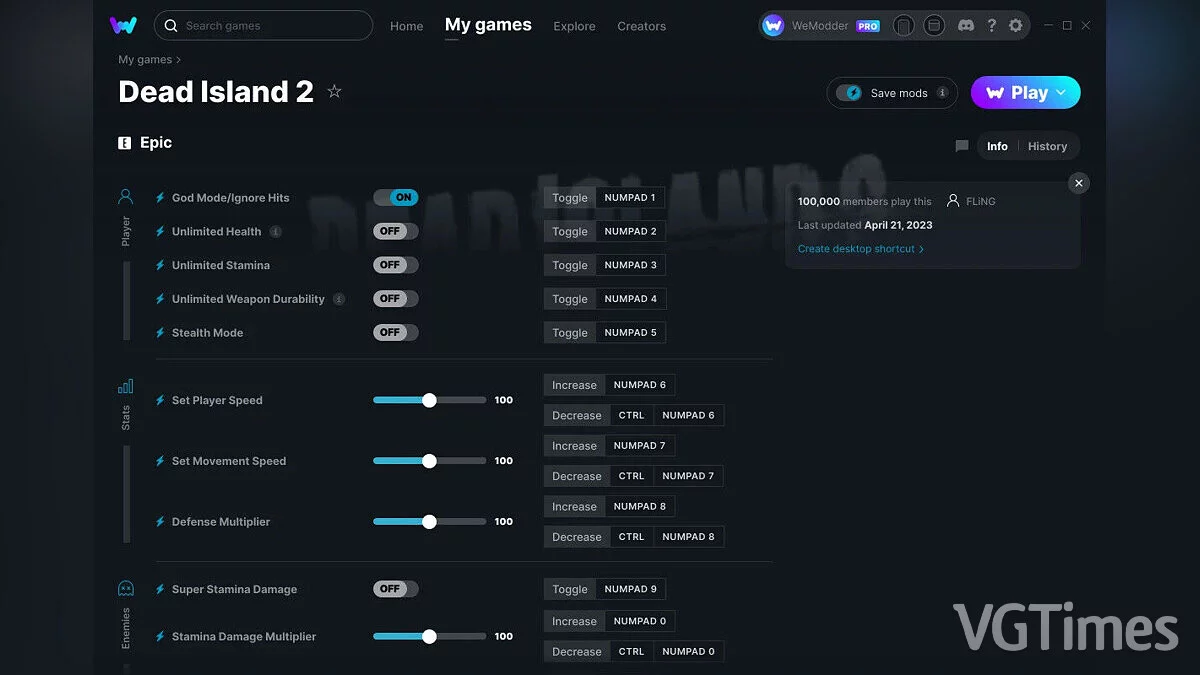Click the lightning icon next to Stealth Mode
1200x675 pixels.
click(x=160, y=333)
